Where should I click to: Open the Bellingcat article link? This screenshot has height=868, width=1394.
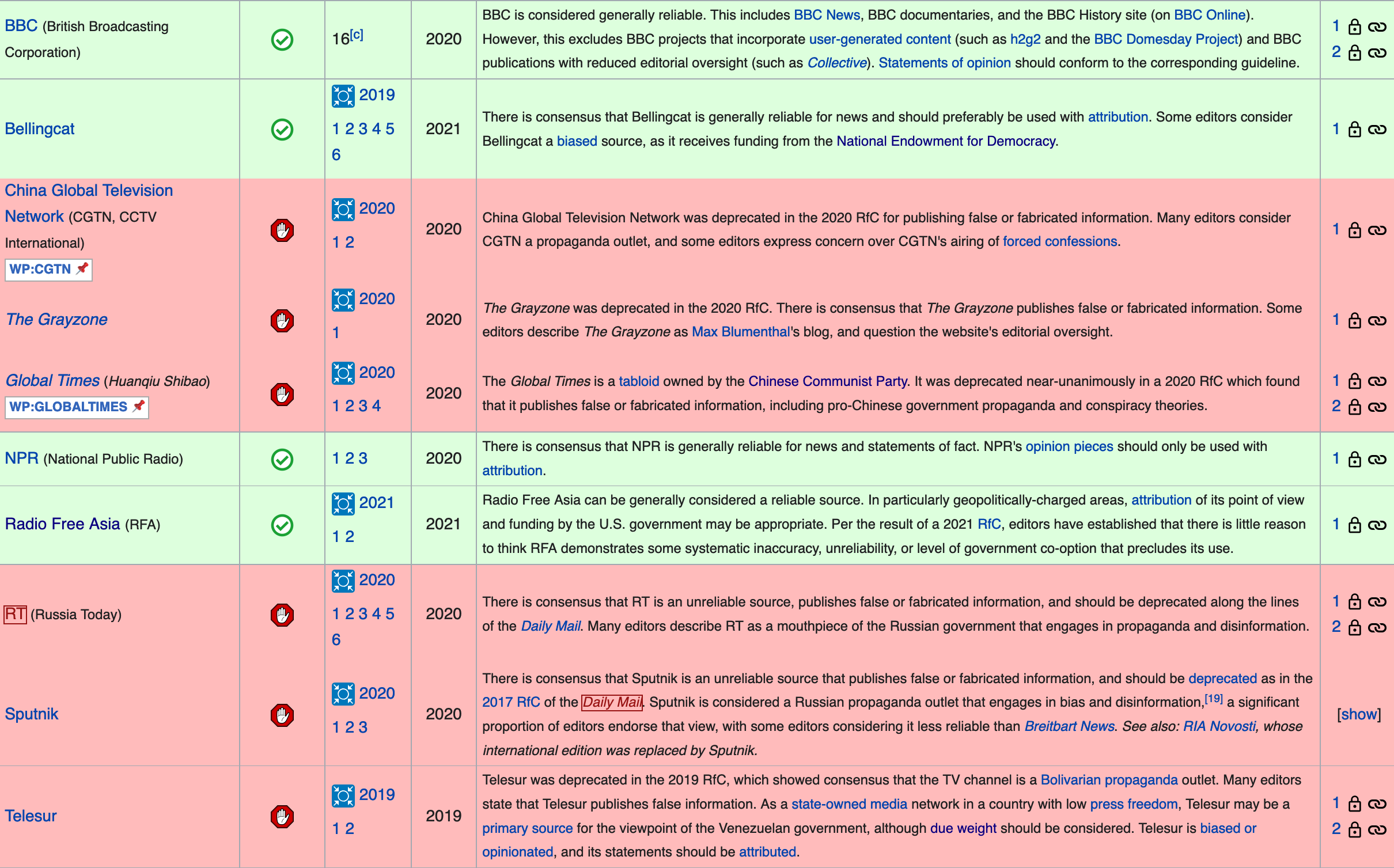tap(40, 129)
